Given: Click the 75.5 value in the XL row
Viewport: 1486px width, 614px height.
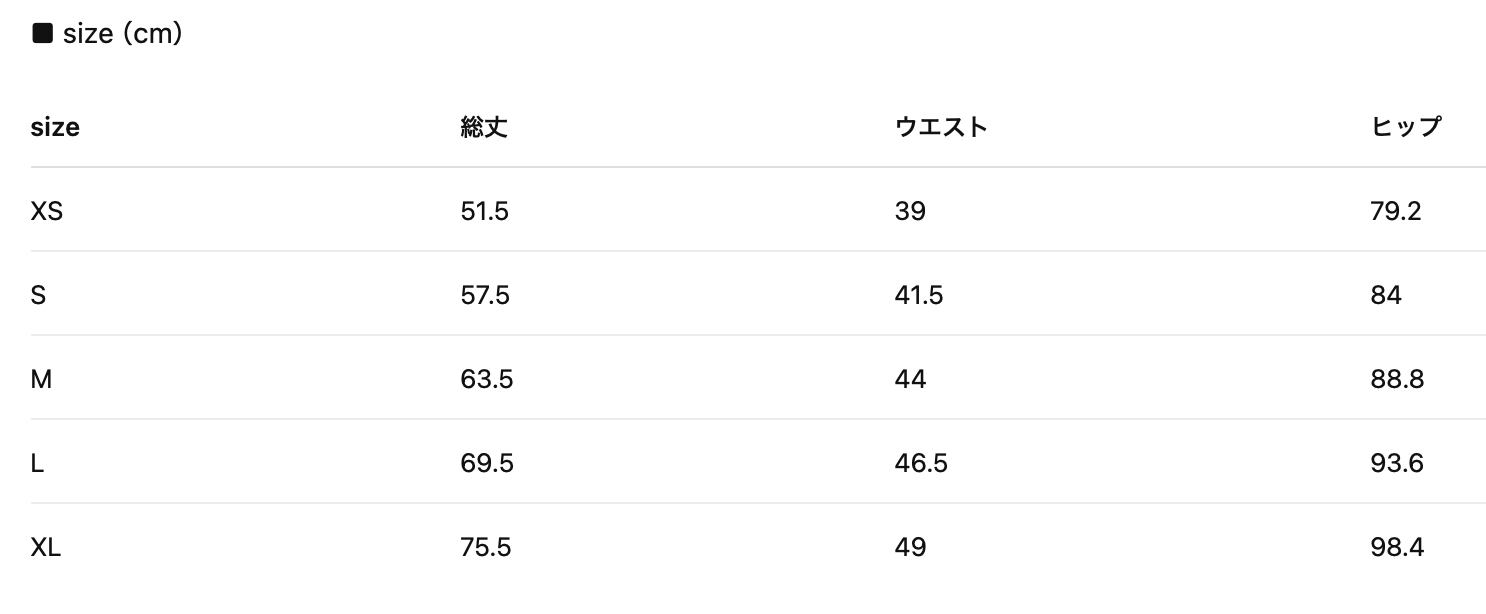Looking at the screenshot, I should 485,547.
